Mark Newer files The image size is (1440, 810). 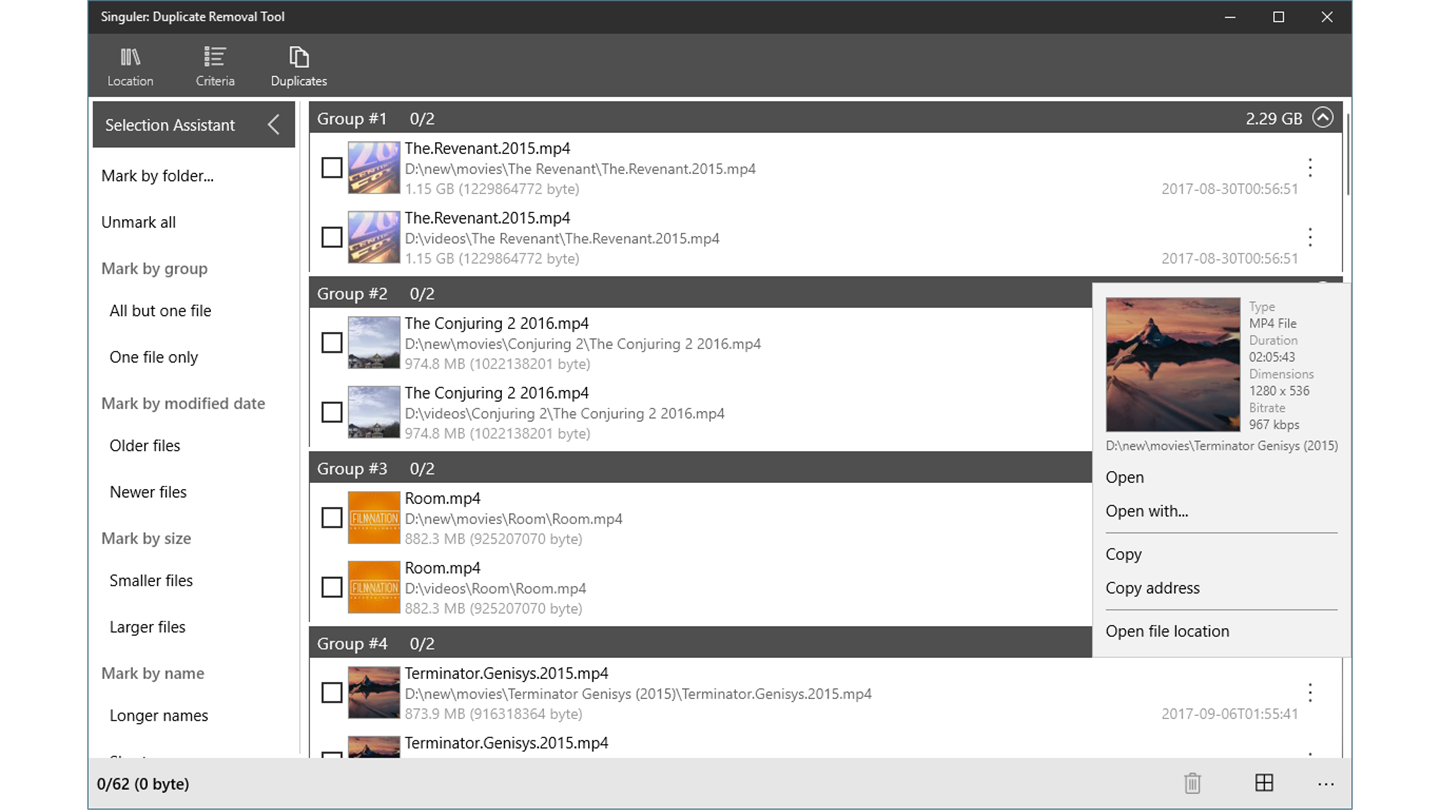148,492
